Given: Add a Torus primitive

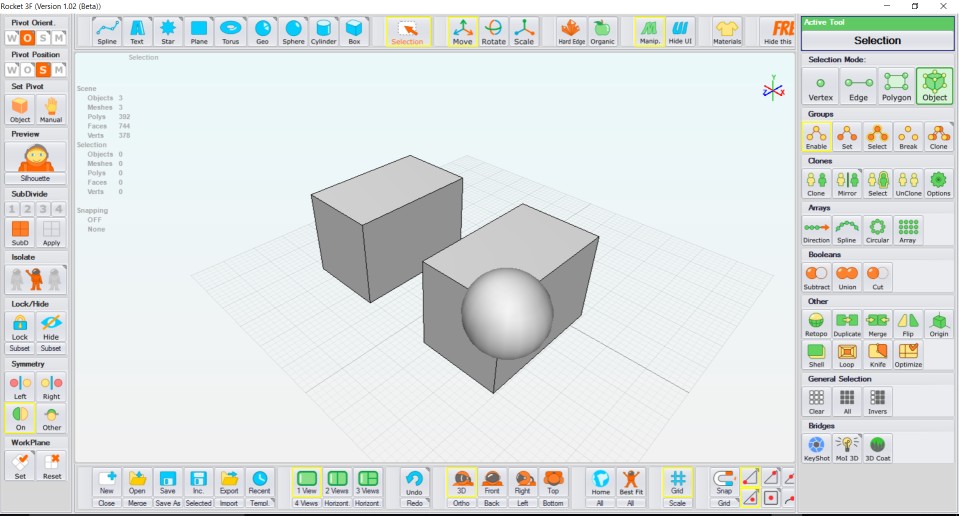Looking at the screenshot, I should click(231, 32).
